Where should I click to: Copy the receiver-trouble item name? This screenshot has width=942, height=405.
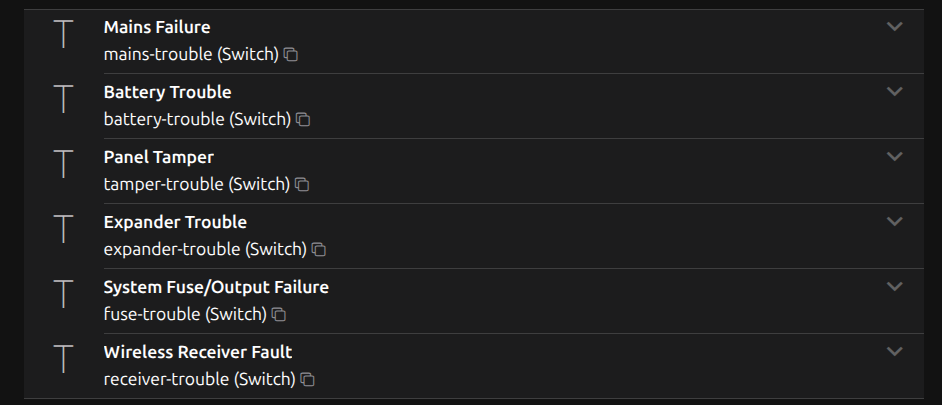click(308, 380)
